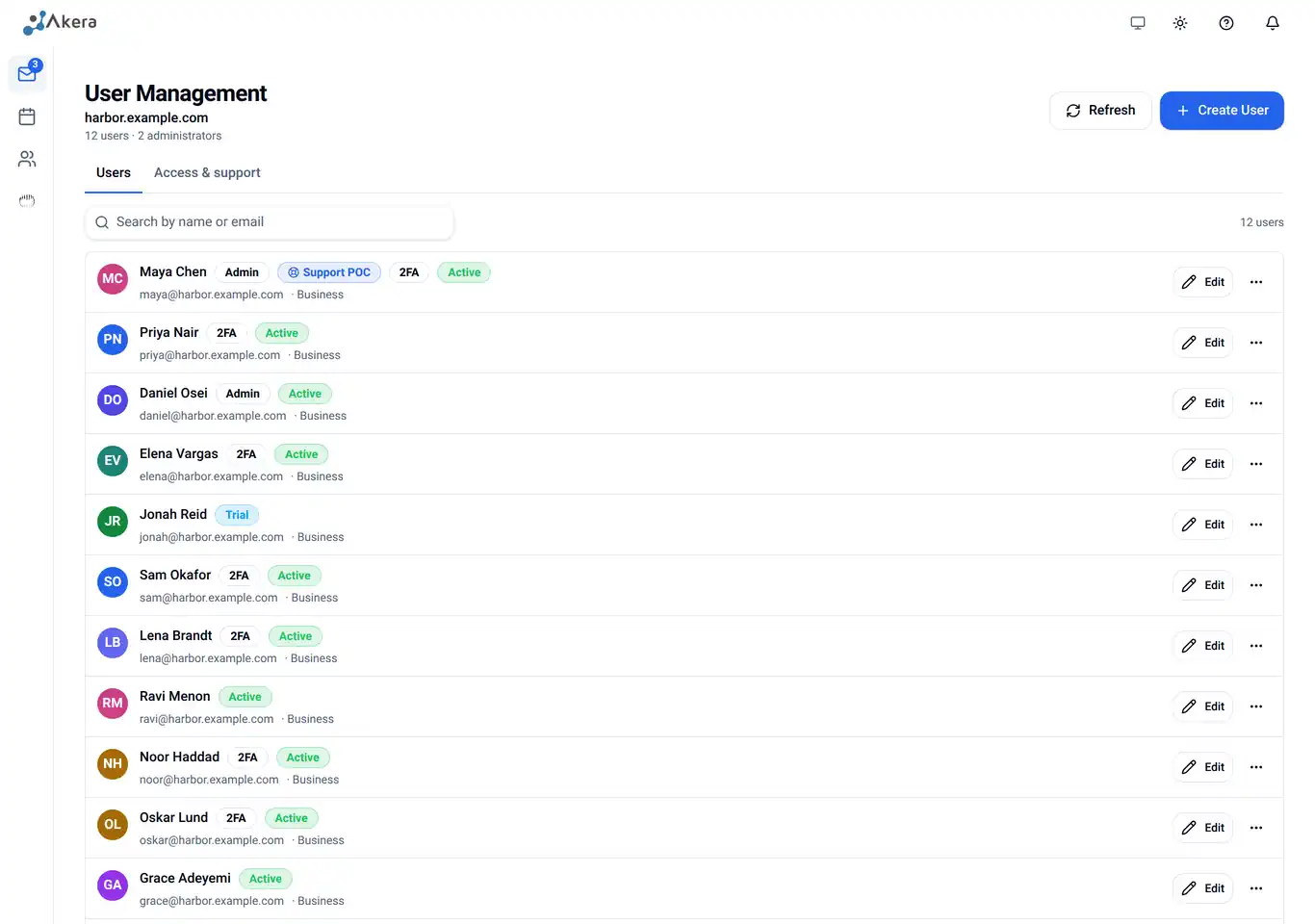Click the hand icon in the sidebar
1315x924 pixels.
point(27,201)
